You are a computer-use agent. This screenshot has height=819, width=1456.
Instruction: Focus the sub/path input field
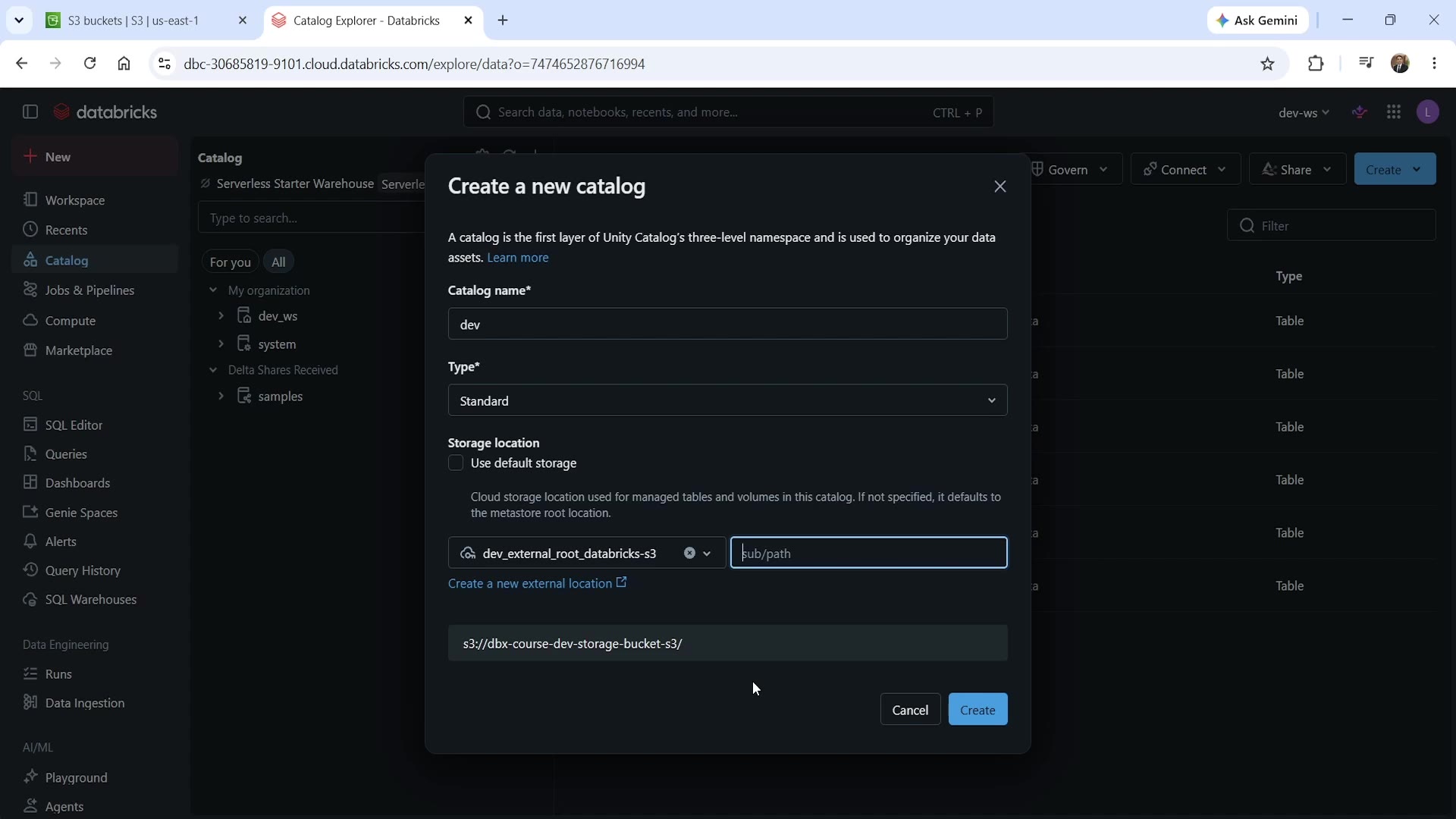click(869, 553)
